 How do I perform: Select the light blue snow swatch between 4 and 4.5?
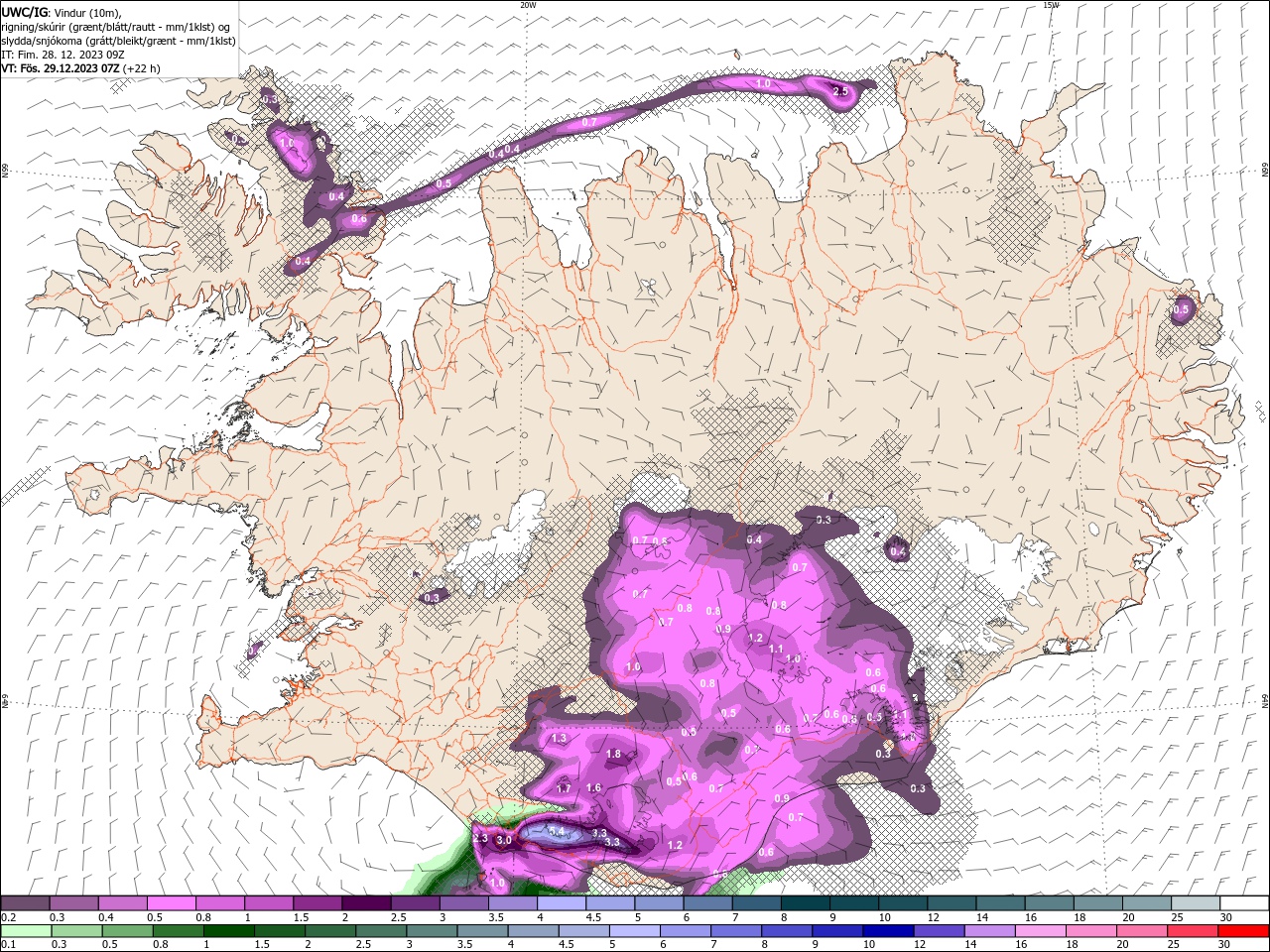coord(560,903)
